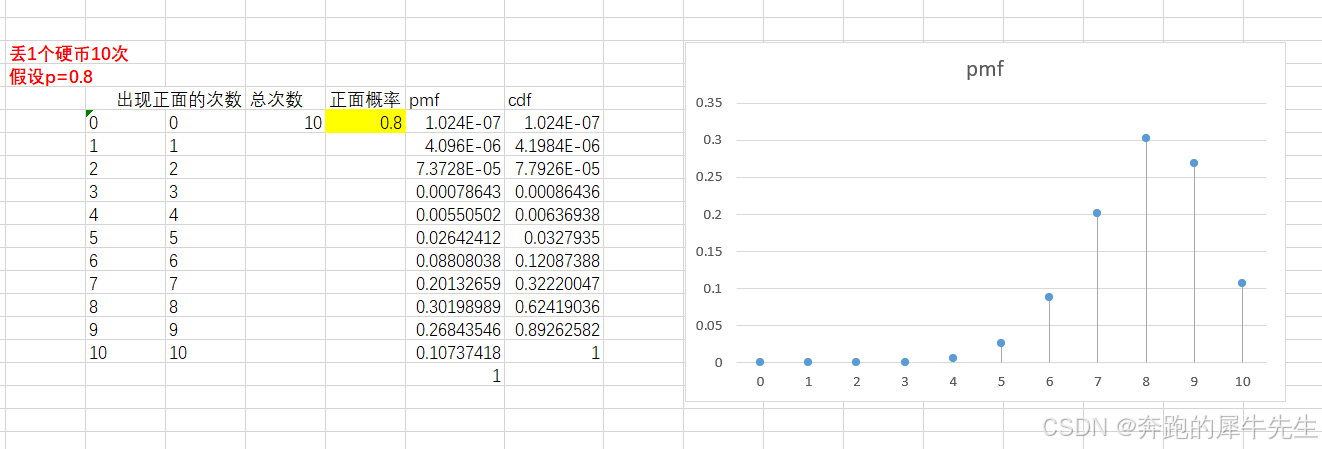Select value 9 under the 出现正面的次数 column
The height and width of the screenshot is (449, 1322).
pyautogui.click(x=205, y=330)
